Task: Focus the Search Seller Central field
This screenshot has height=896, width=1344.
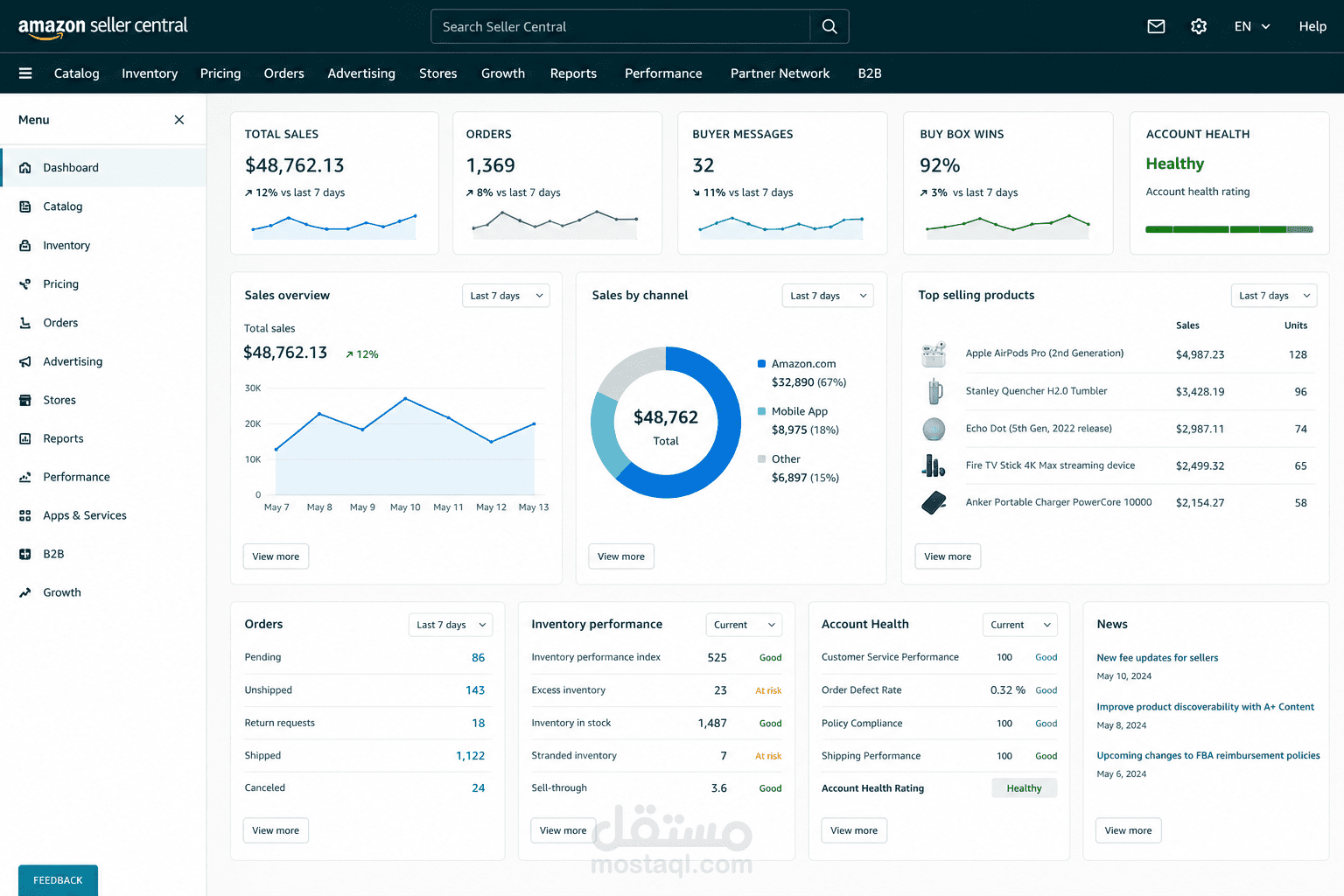Action: click(x=620, y=26)
